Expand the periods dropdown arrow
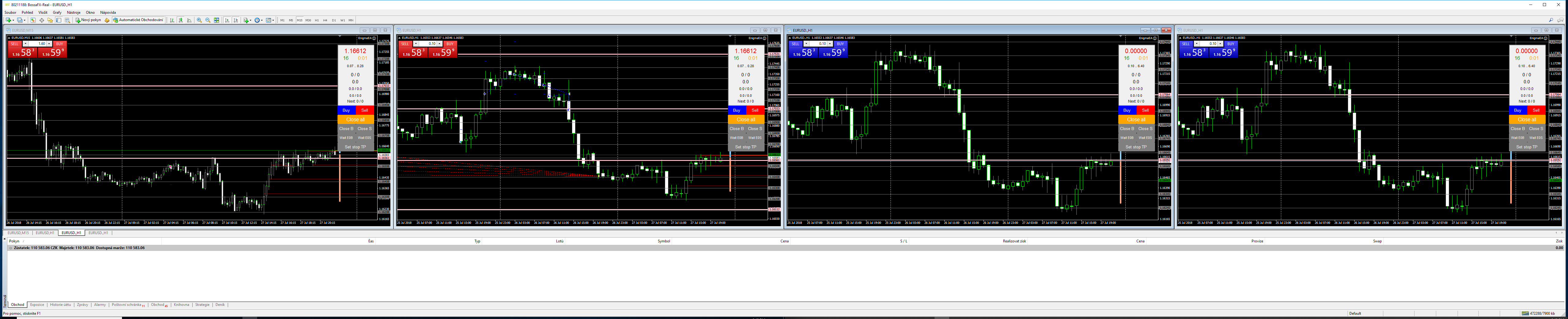This screenshot has width=1568, height=319. [262, 20]
